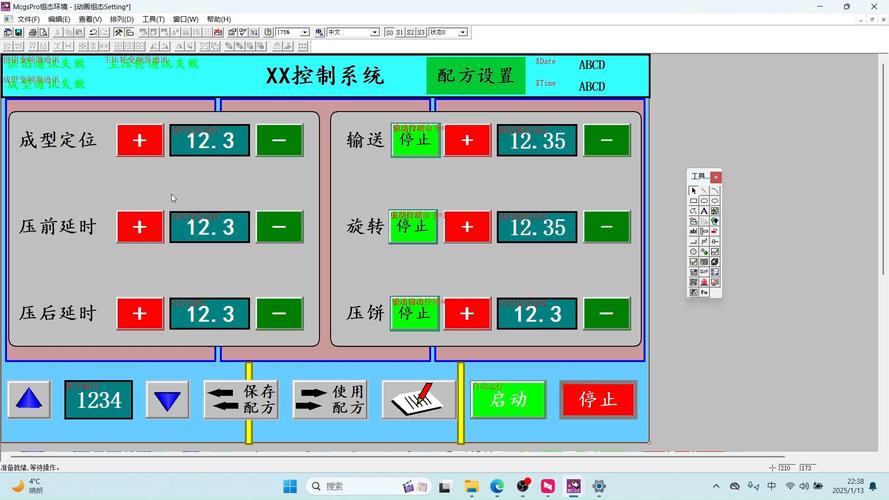Click the 保存配方 button

(241, 400)
